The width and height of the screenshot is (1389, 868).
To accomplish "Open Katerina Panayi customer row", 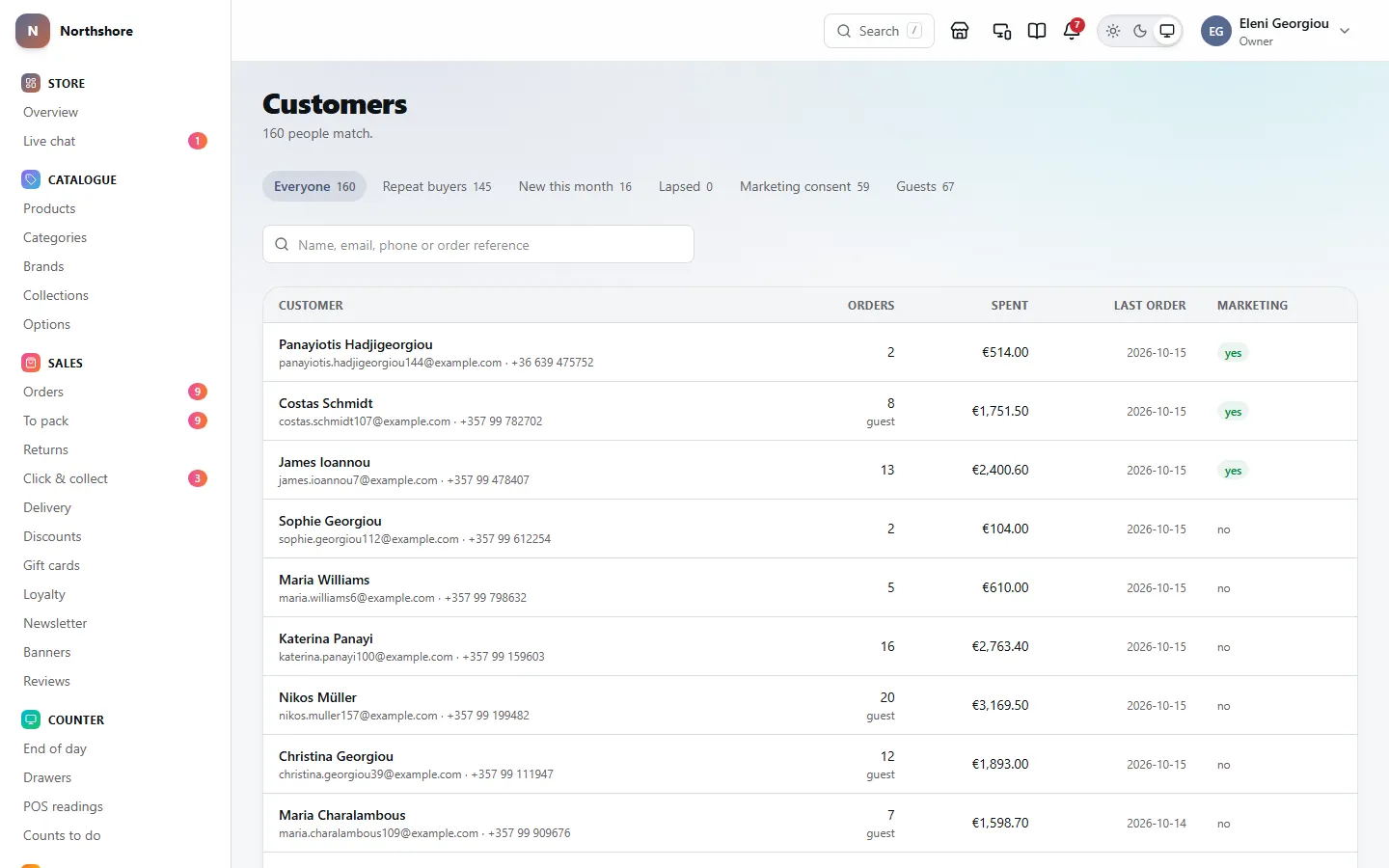I will (809, 646).
